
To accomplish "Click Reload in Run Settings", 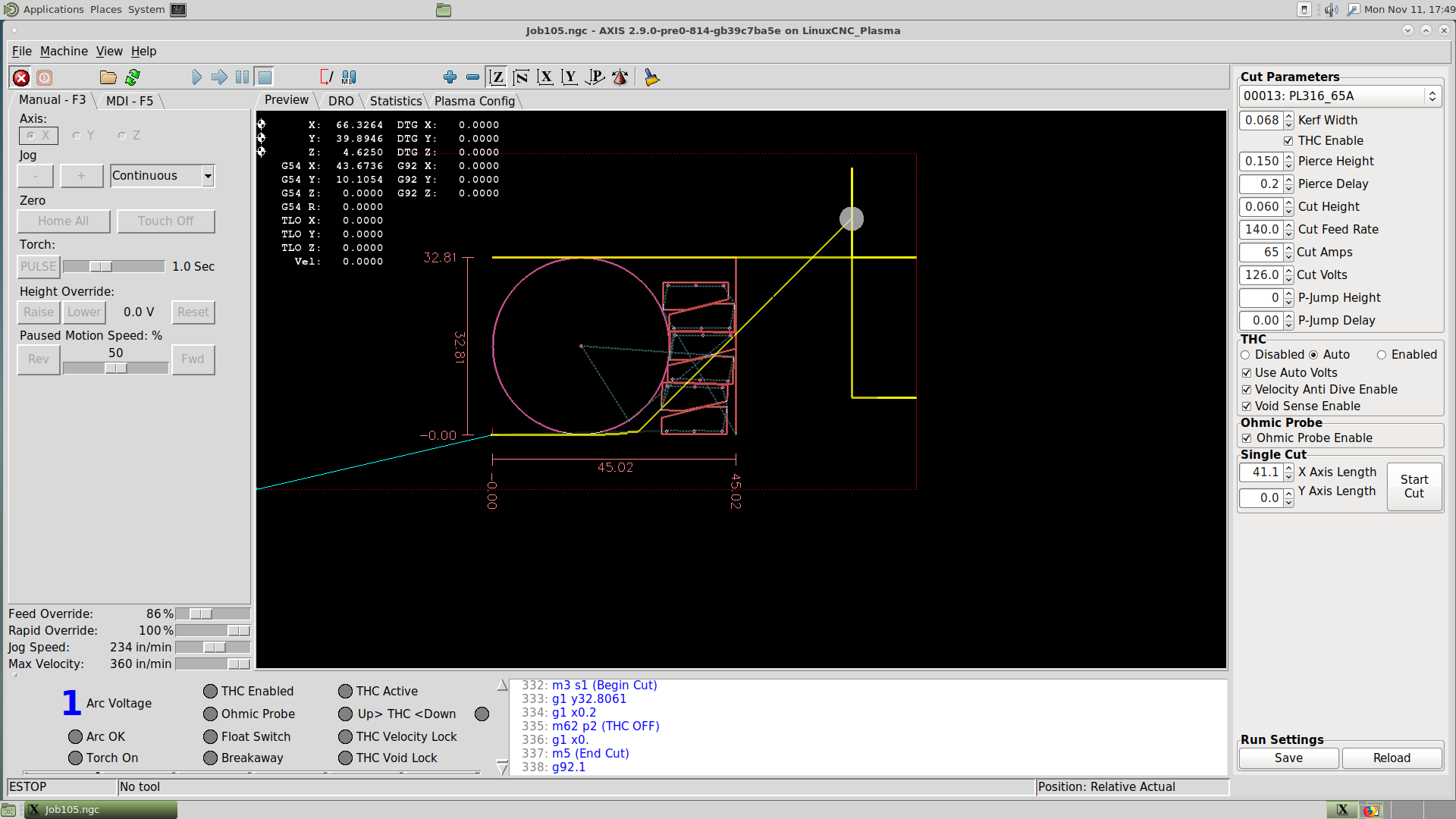I will coord(1392,758).
